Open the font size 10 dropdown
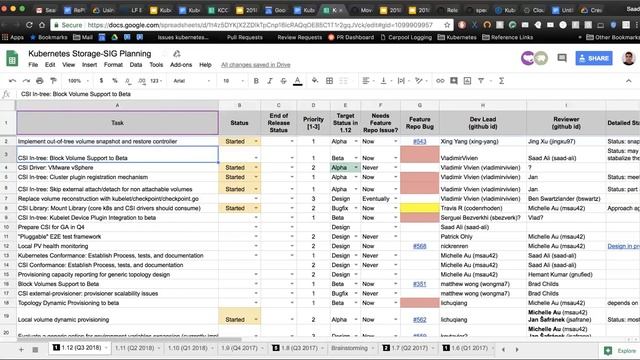640x360 pixels. click(233, 81)
